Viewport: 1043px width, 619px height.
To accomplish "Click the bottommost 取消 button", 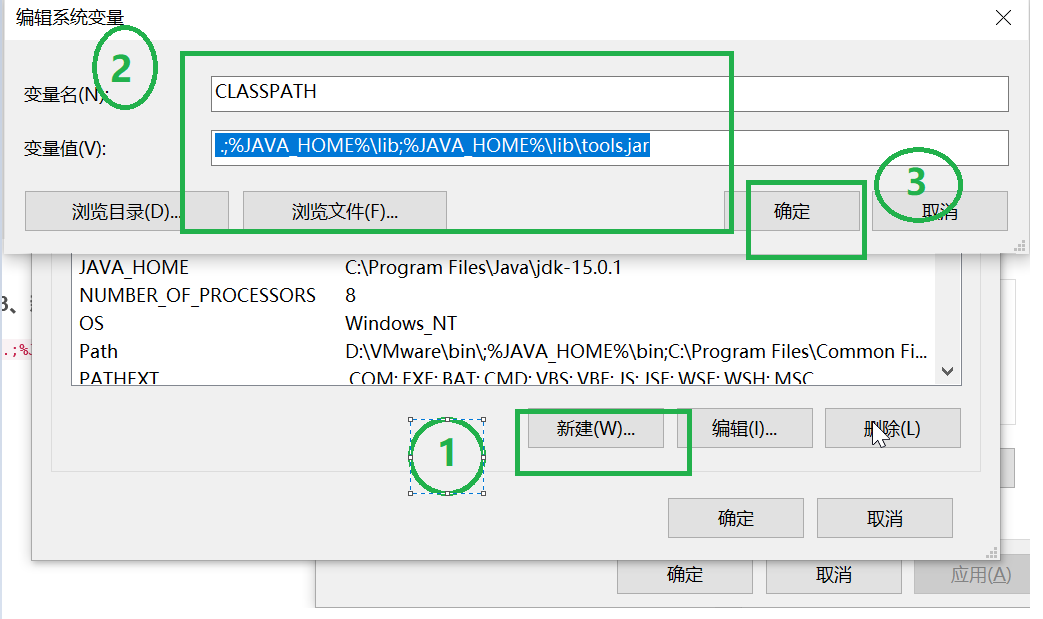I will 834,575.
